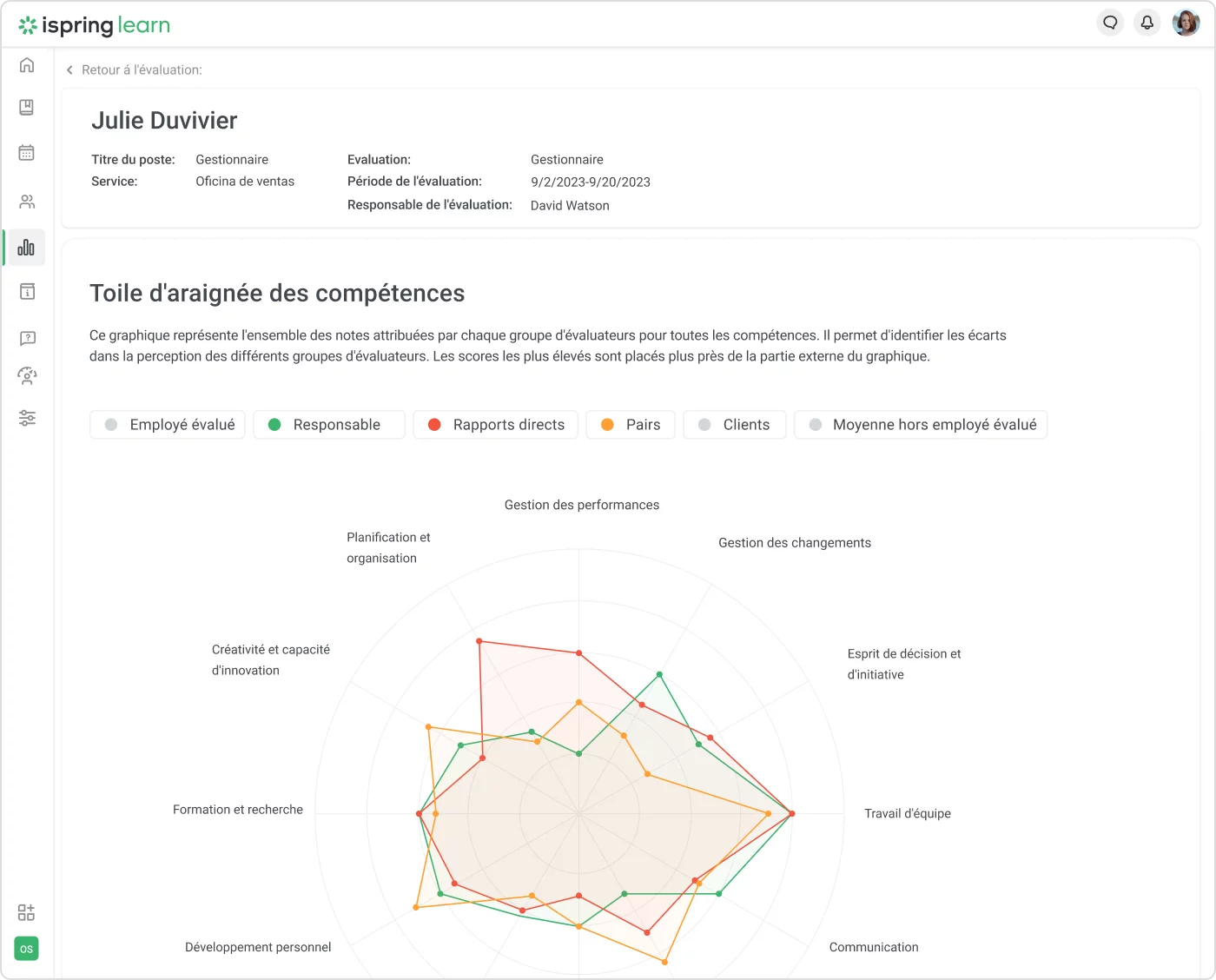Open the Tasks info icon in sidebar

coord(26,292)
